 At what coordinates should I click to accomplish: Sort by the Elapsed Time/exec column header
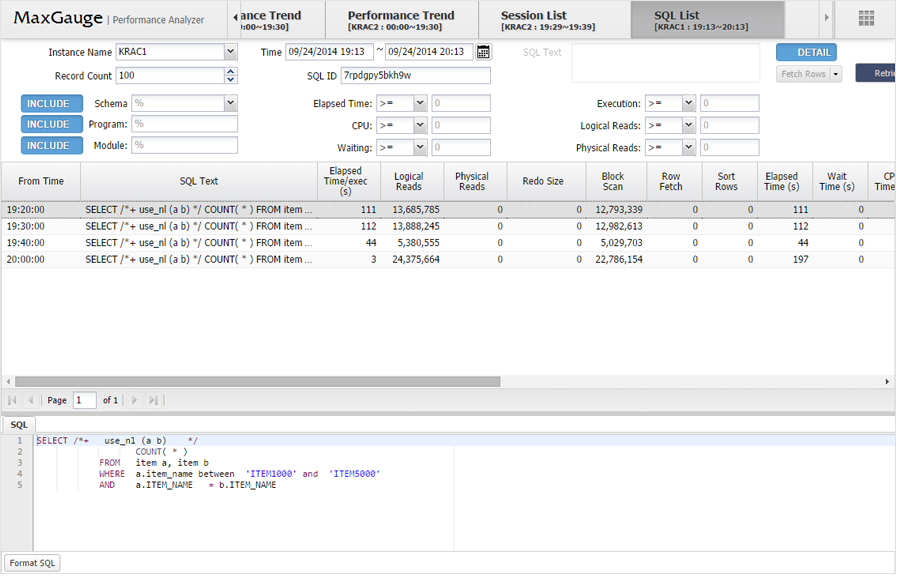[x=345, y=181]
